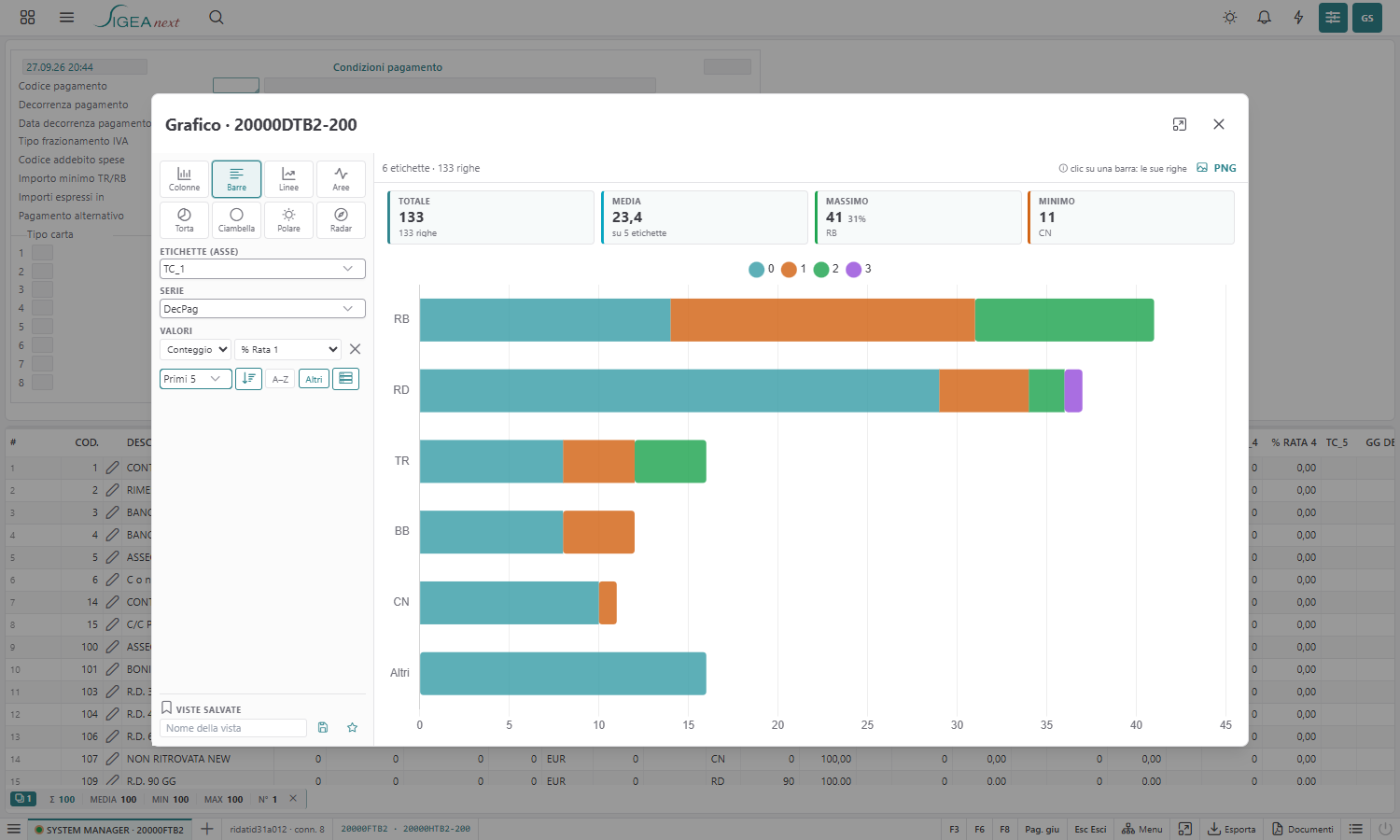
Task: Open the hamburger main menu
Action: tap(66, 17)
